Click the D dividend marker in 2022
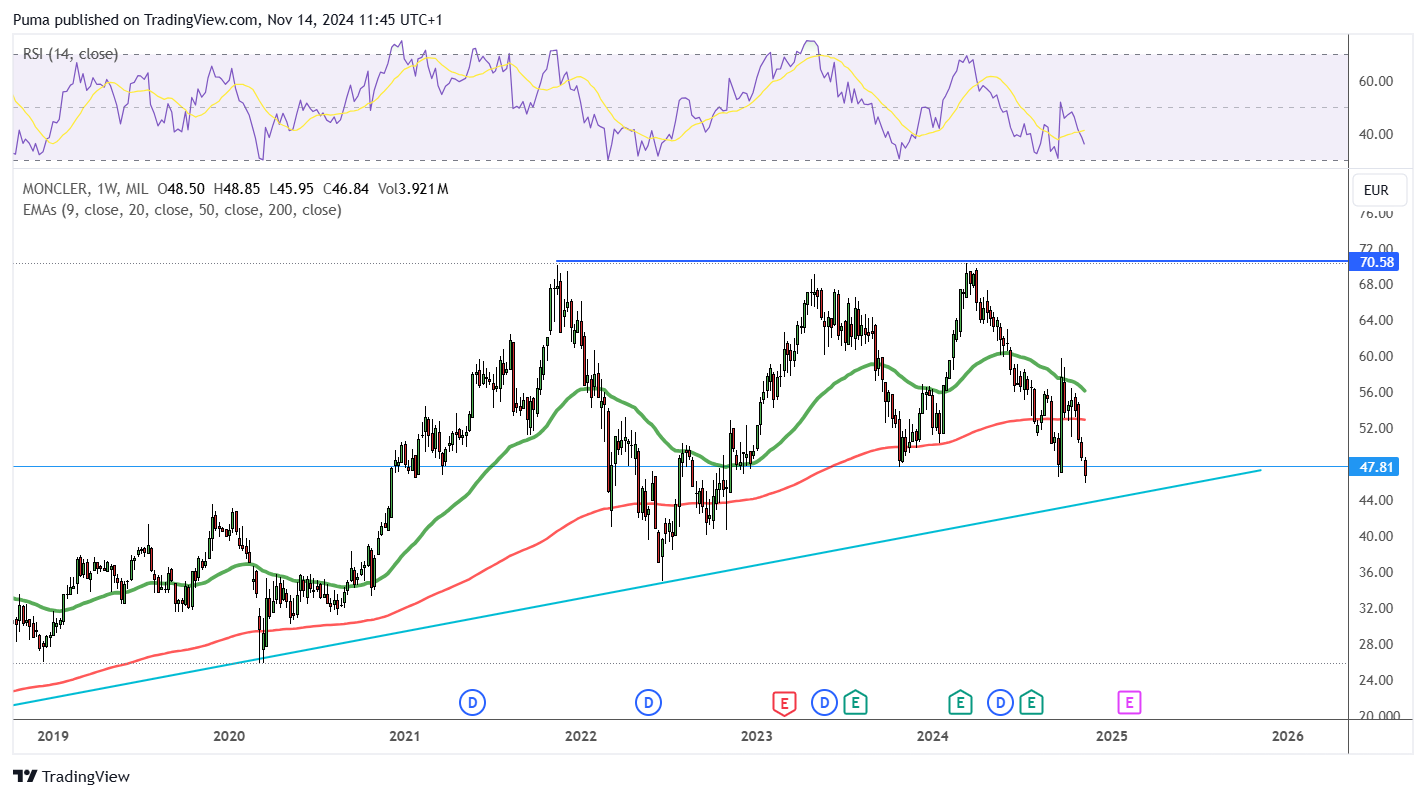The image size is (1426, 798). pyautogui.click(x=649, y=703)
